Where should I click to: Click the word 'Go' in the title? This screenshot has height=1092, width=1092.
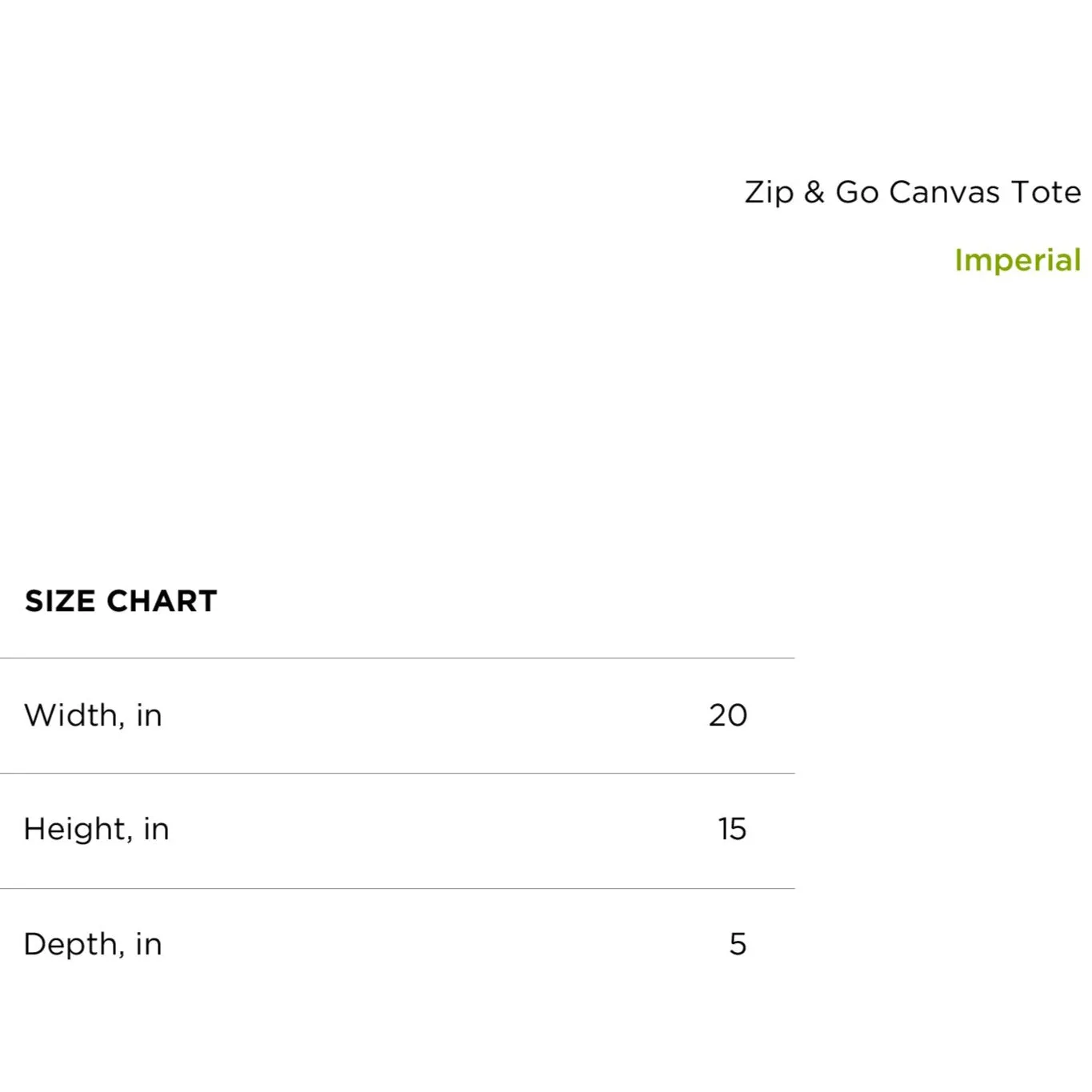point(857,192)
